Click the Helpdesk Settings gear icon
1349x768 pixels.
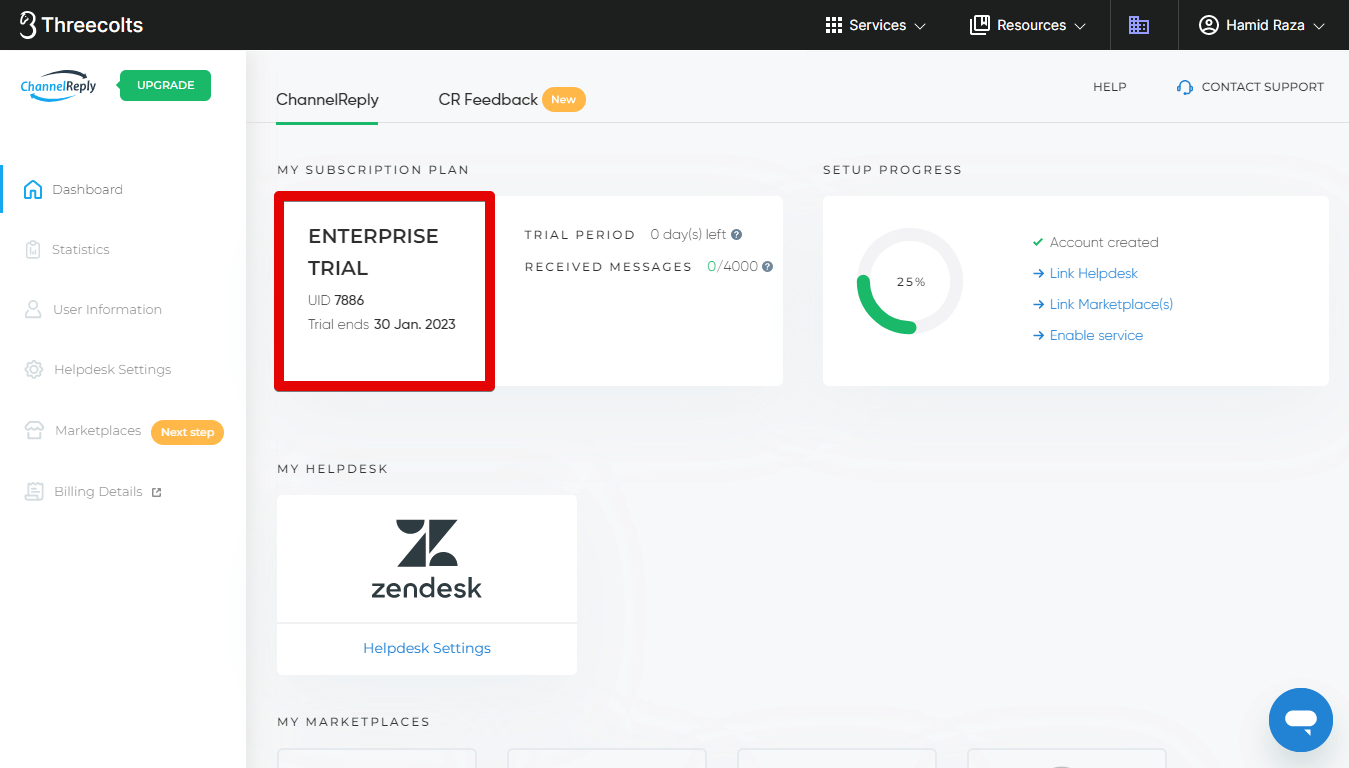[x=34, y=369]
